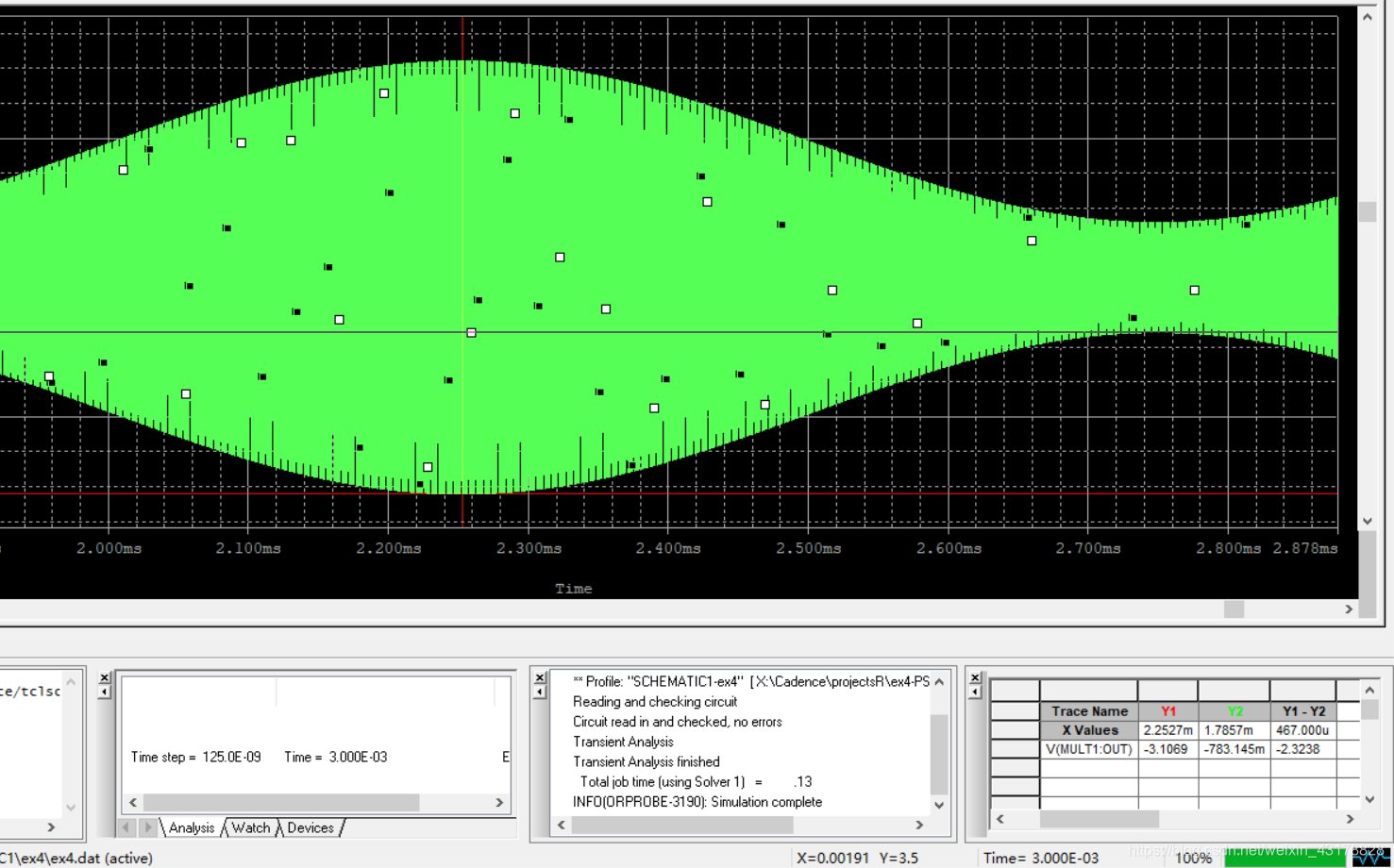Click the -2.3238 difference cell

coord(1303,749)
